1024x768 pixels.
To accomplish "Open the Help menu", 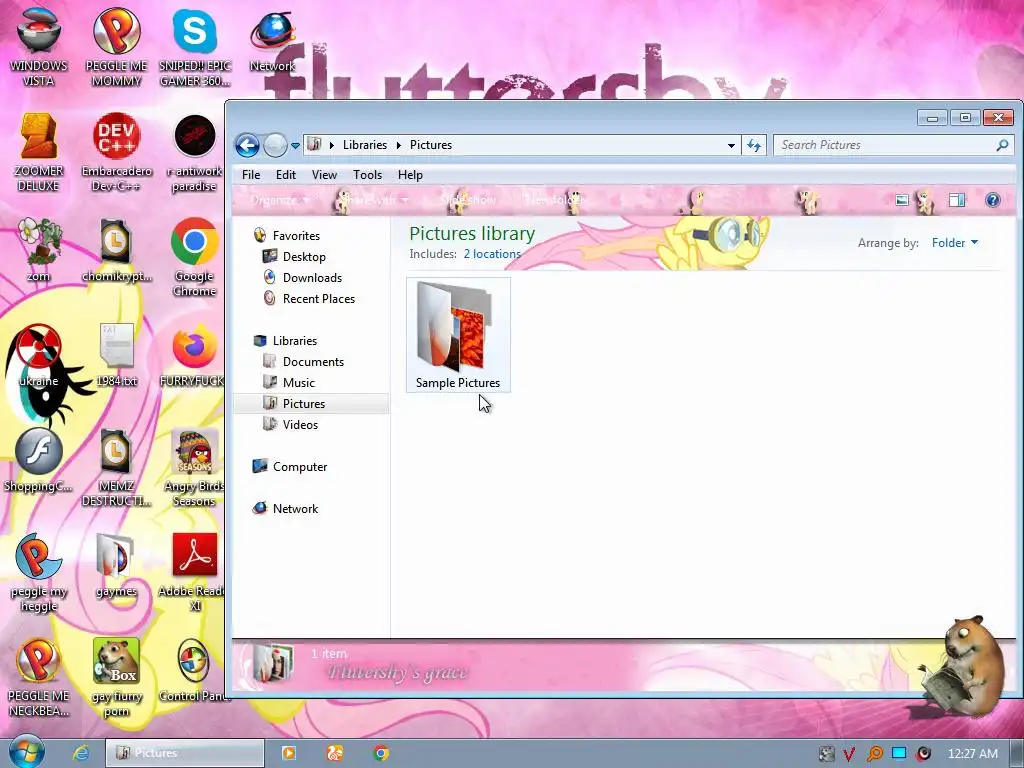I will [410, 175].
